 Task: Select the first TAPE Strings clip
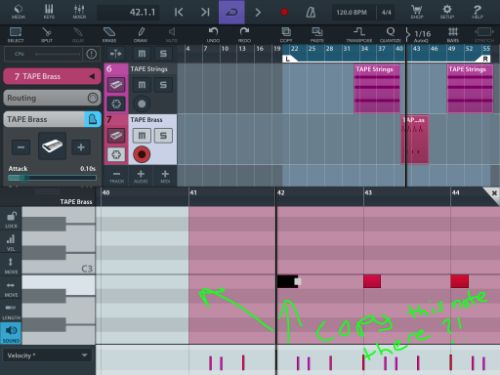(377, 88)
